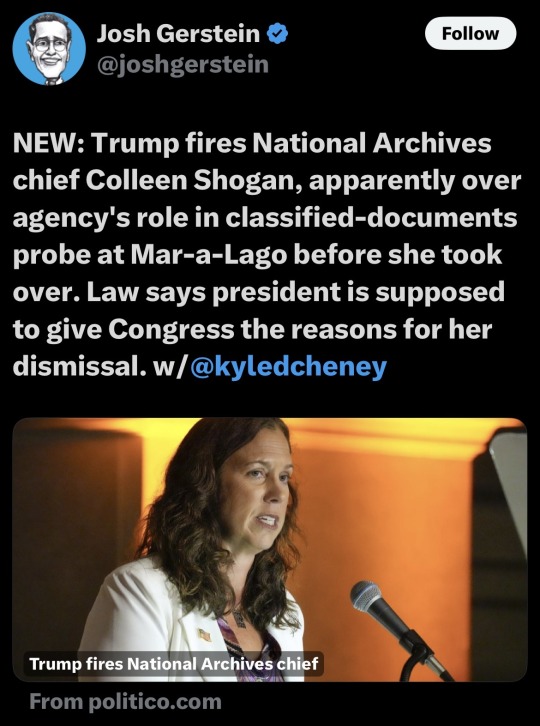This screenshot has width=540, height=726.
Task: Visit the 'From politico.com' source link
Action: click(126, 701)
